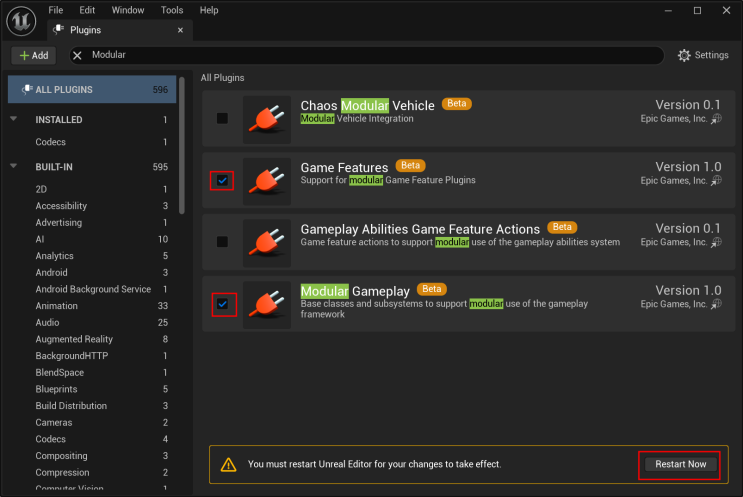Open Settings gear icon
The height and width of the screenshot is (497, 743).
click(684, 55)
